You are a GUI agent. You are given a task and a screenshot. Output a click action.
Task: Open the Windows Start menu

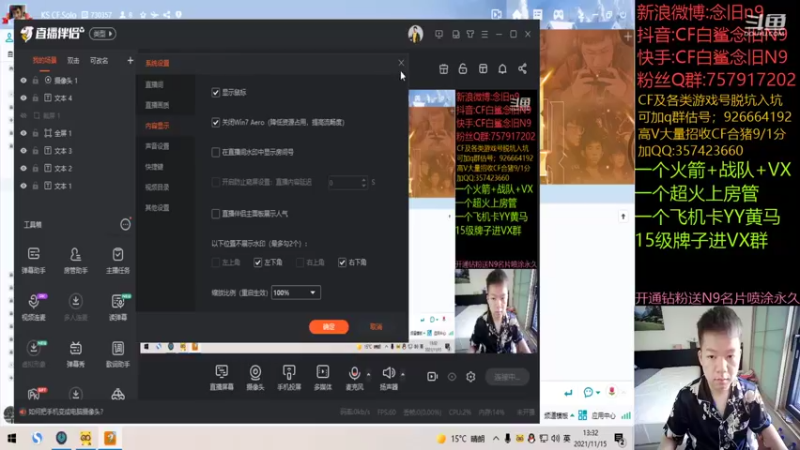(x=11, y=438)
